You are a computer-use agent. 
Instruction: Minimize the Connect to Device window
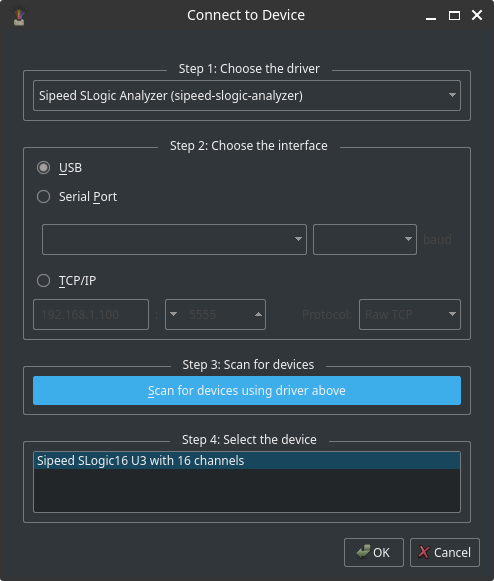click(431, 16)
